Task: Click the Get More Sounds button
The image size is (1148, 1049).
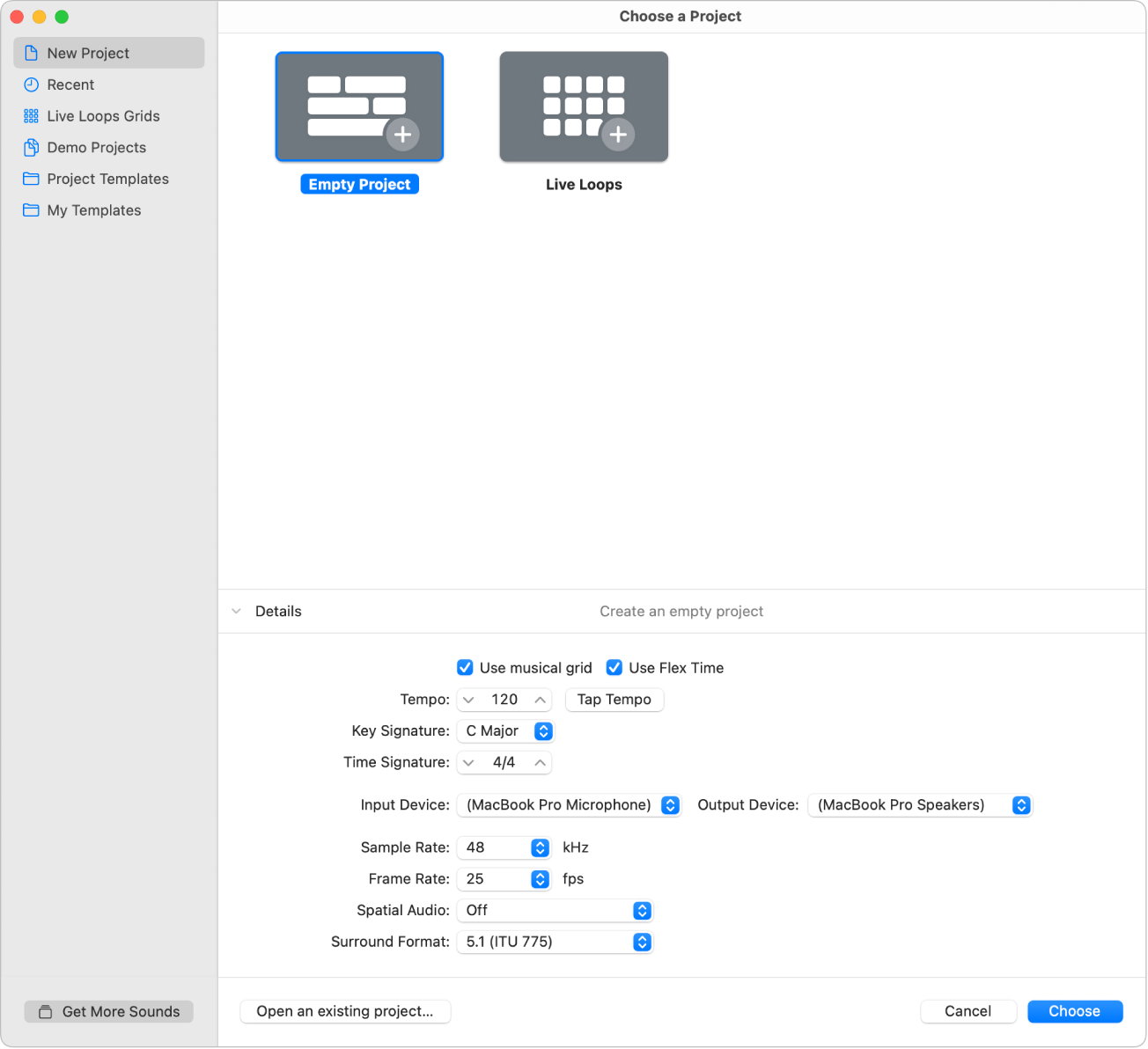Action: click(x=107, y=1011)
